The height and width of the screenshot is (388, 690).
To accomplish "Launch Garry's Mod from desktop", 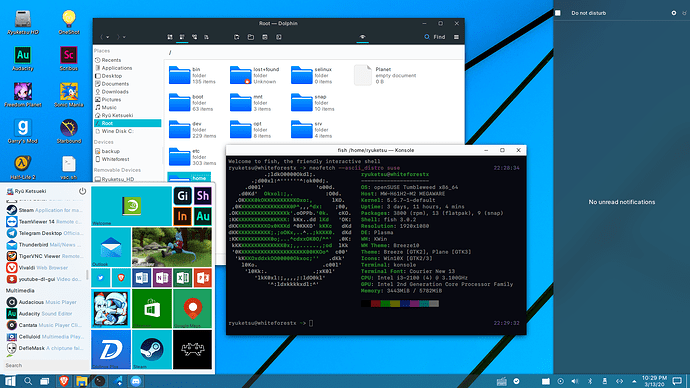I will tap(22, 131).
